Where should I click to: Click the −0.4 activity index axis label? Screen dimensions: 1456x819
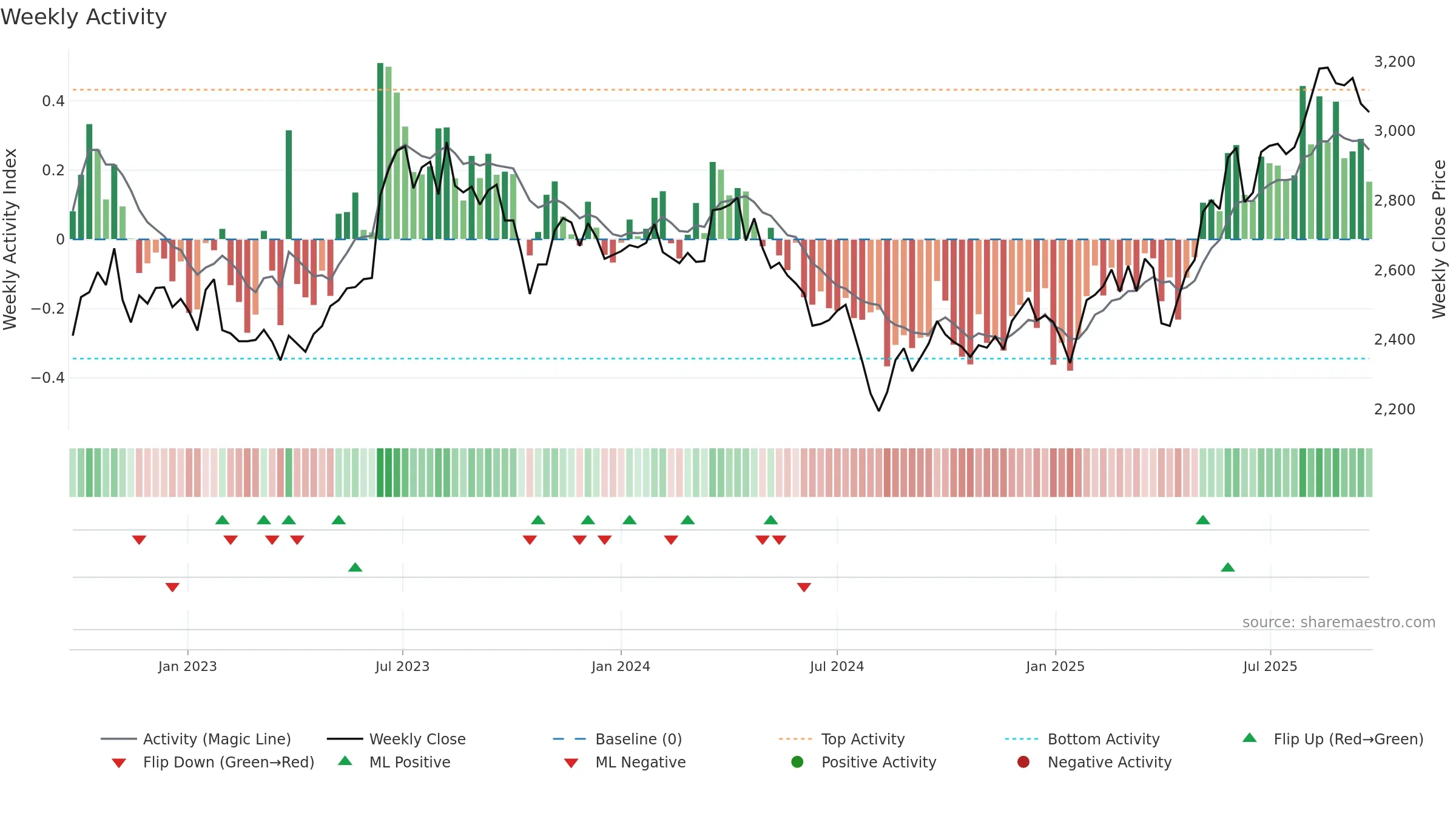[x=48, y=377]
